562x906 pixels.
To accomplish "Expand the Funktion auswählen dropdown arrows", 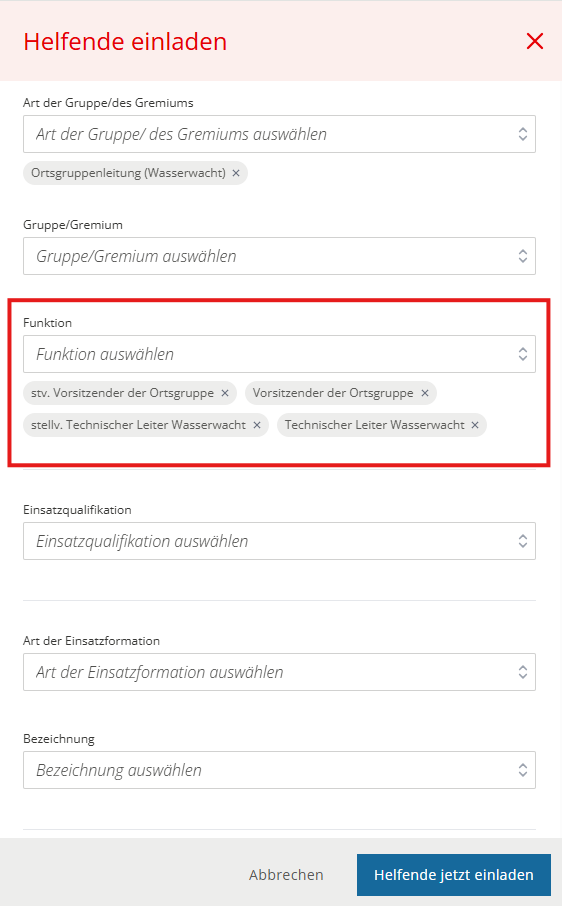I will click(523, 354).
